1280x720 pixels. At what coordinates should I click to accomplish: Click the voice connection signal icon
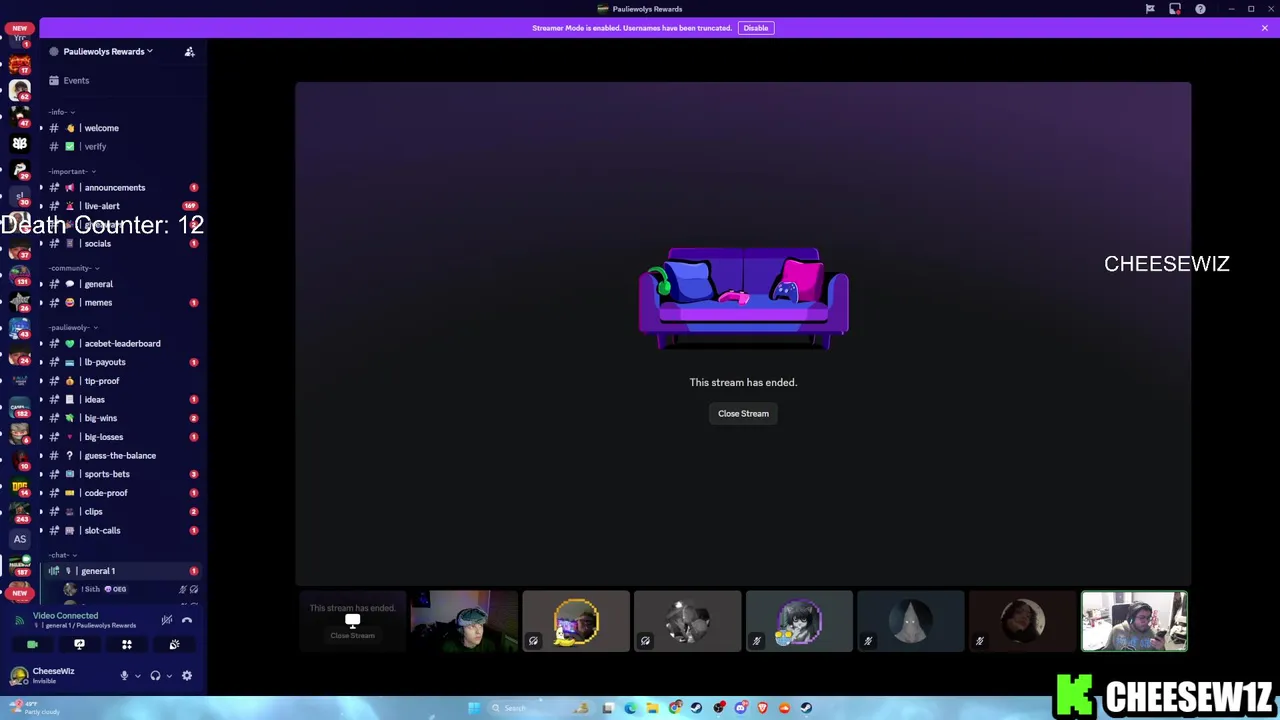19,620
